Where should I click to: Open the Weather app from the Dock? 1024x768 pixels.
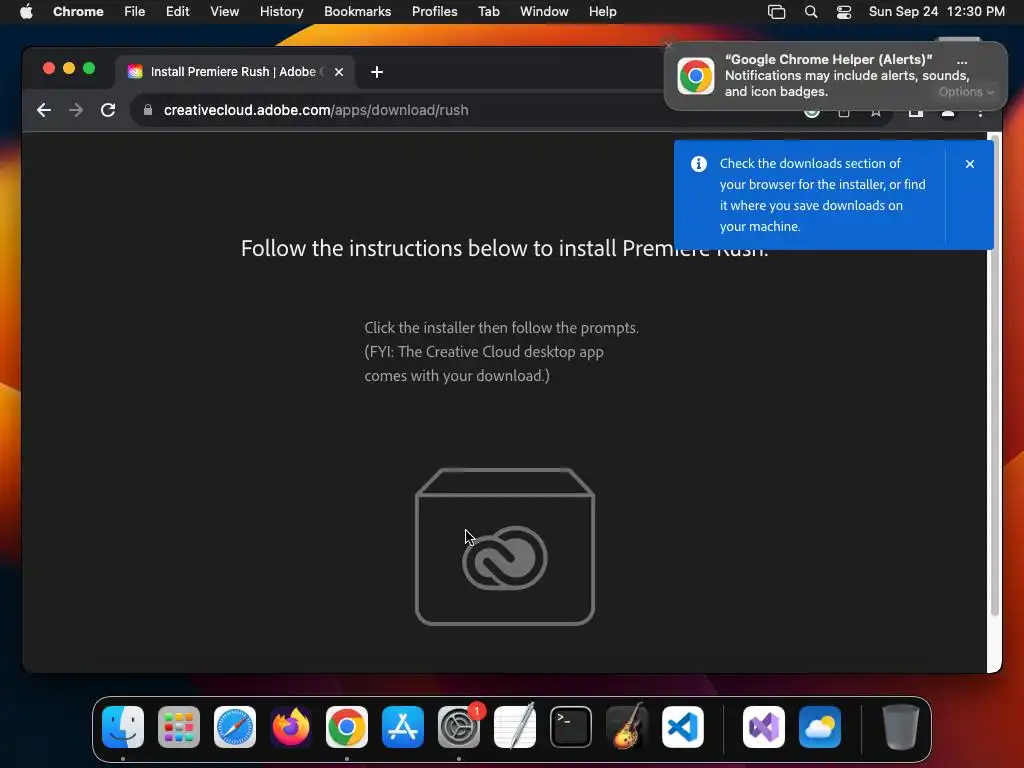point(820,727)
